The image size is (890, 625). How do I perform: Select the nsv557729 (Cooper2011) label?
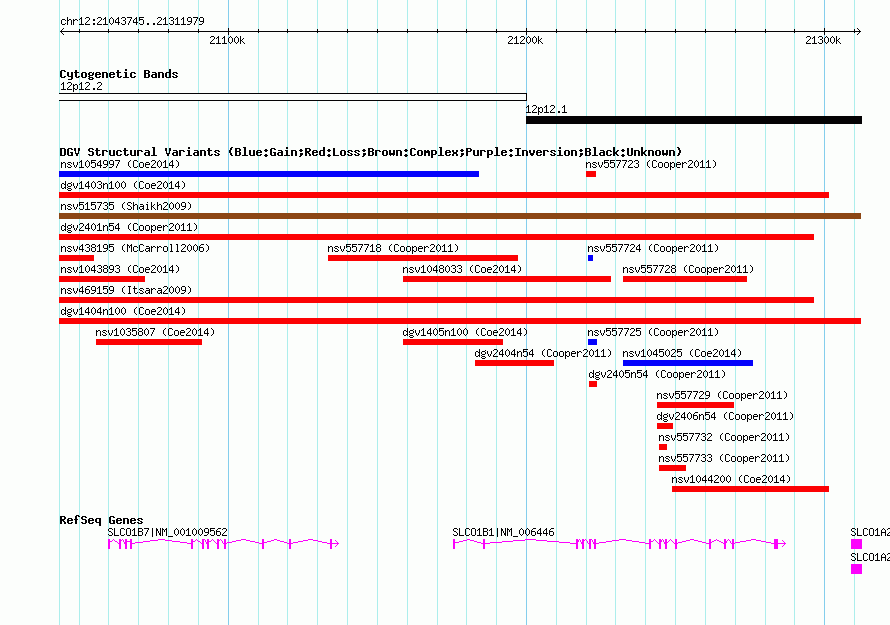(722, 395)
